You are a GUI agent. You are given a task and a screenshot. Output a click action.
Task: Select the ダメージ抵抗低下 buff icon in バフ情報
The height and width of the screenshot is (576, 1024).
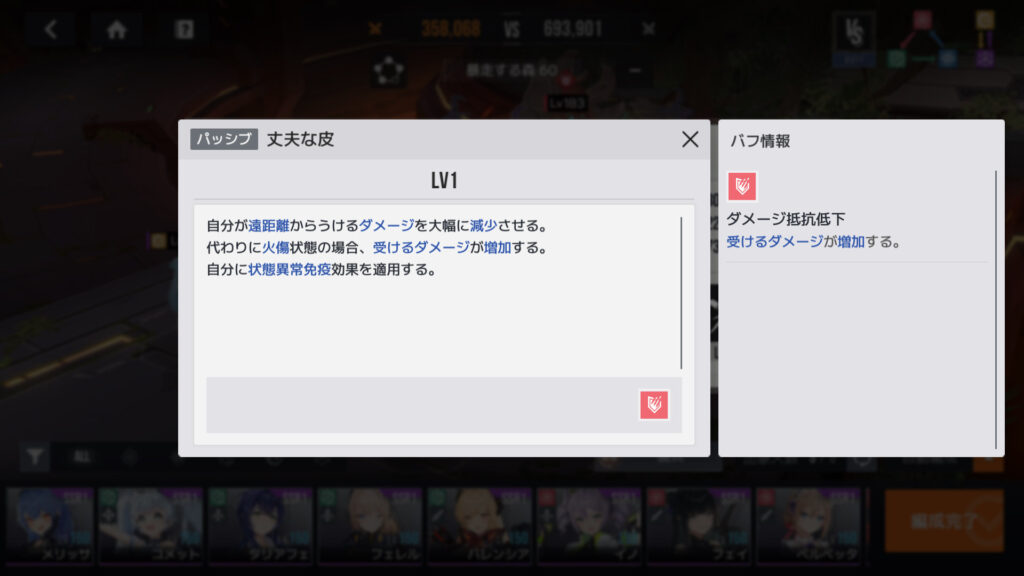coord(742,186)
